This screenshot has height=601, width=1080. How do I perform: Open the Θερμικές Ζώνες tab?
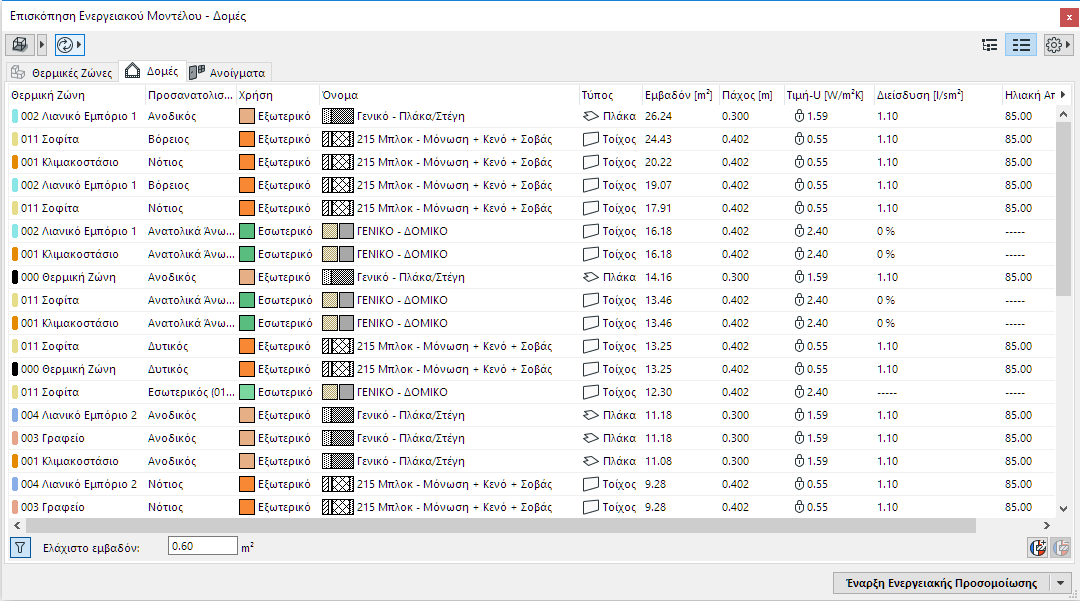click(62, 72)
